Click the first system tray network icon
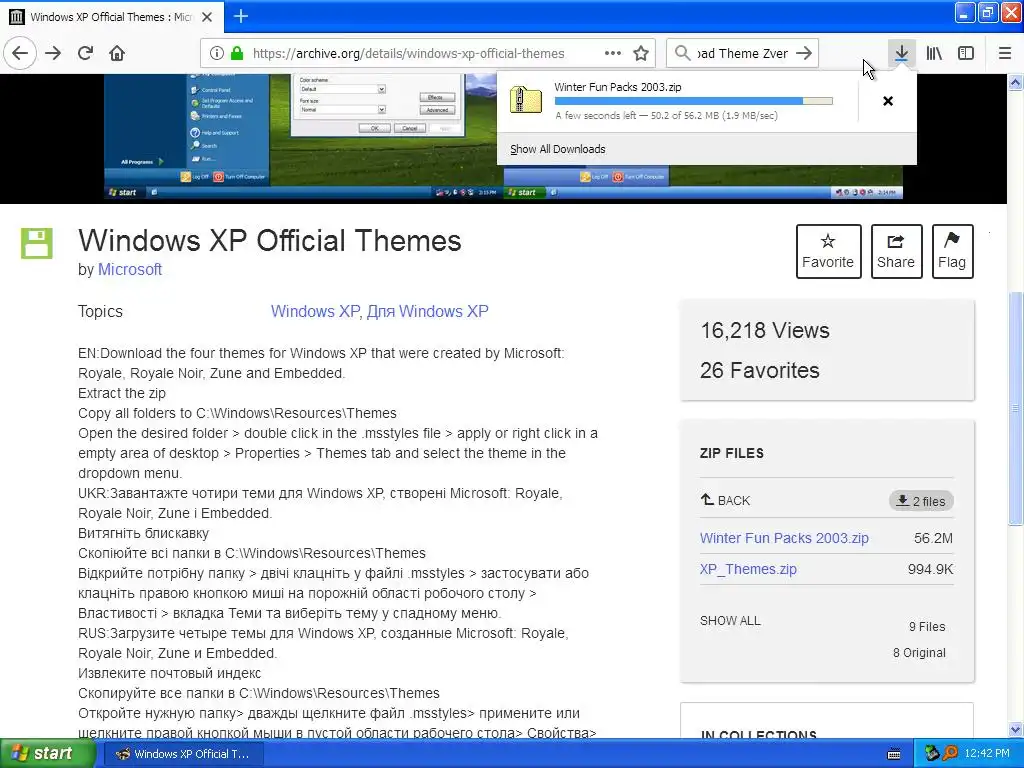 [932, 753]
